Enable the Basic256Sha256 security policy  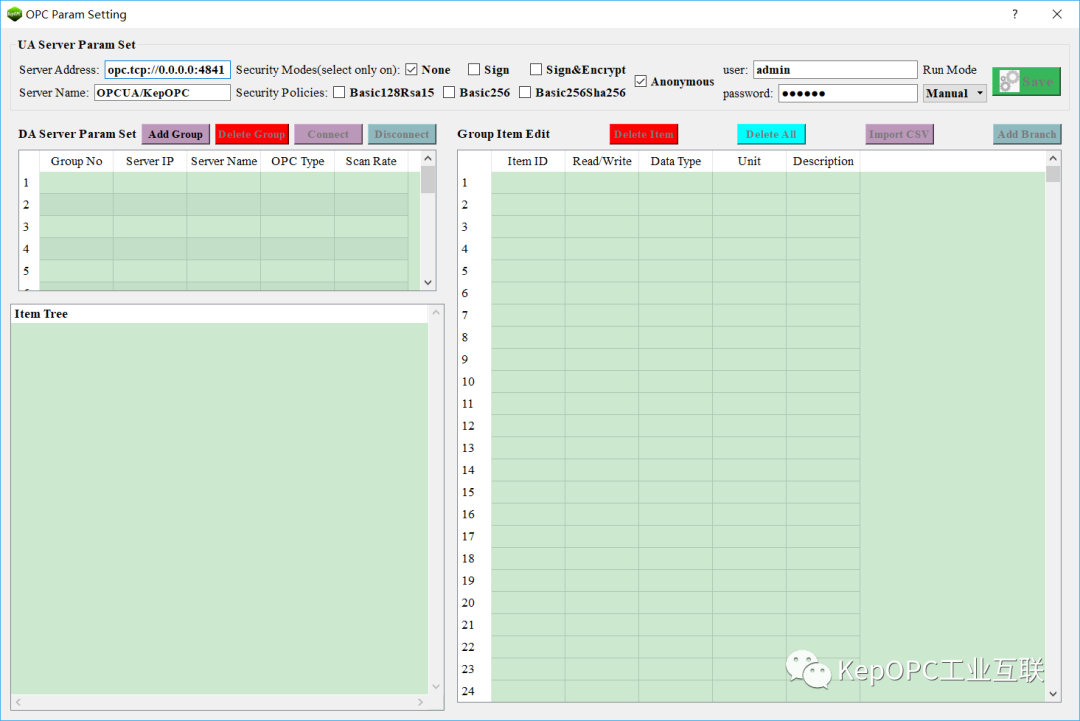(525, 92)
